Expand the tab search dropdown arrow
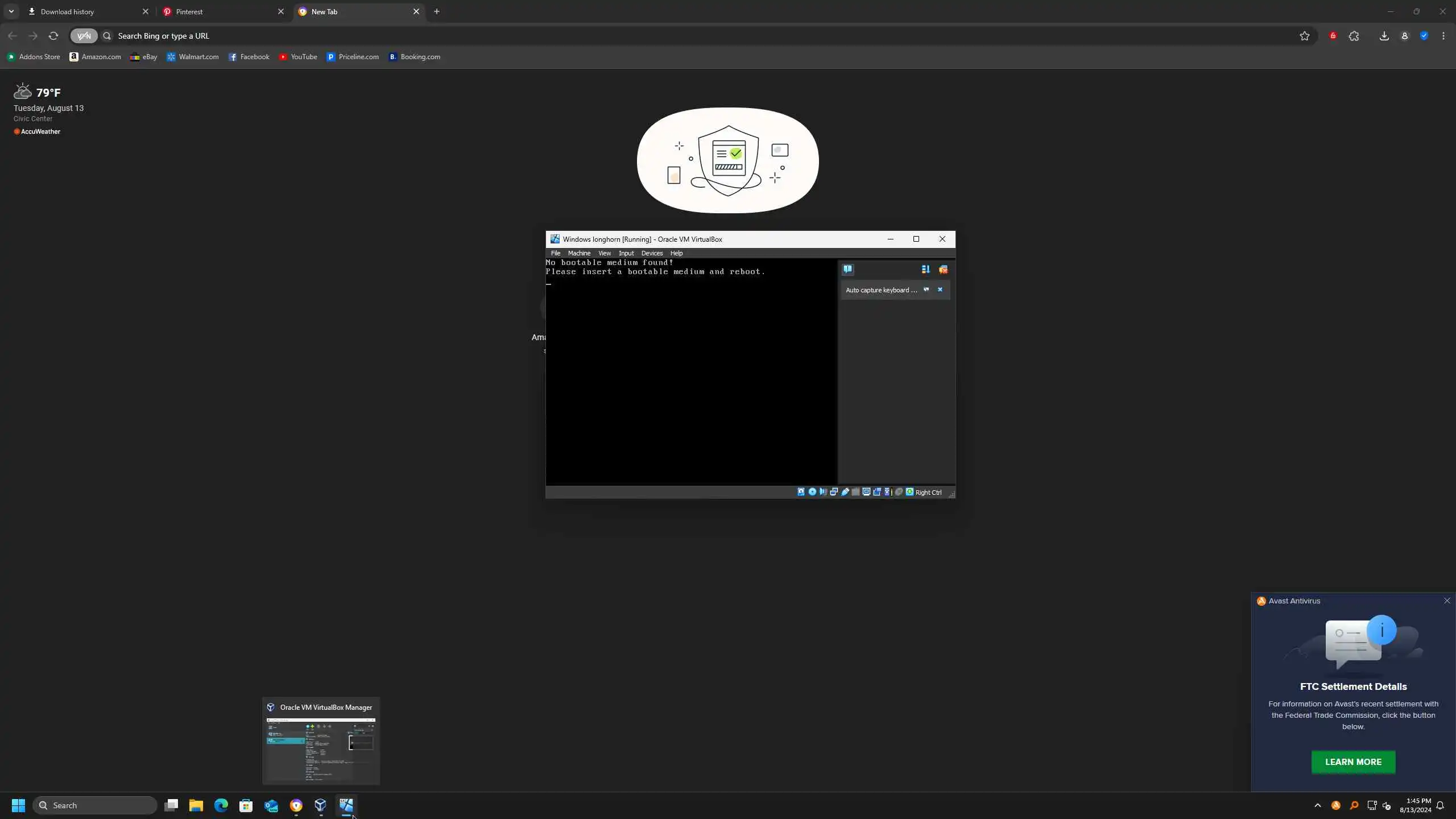The image size is (1456, 819). 11,11
